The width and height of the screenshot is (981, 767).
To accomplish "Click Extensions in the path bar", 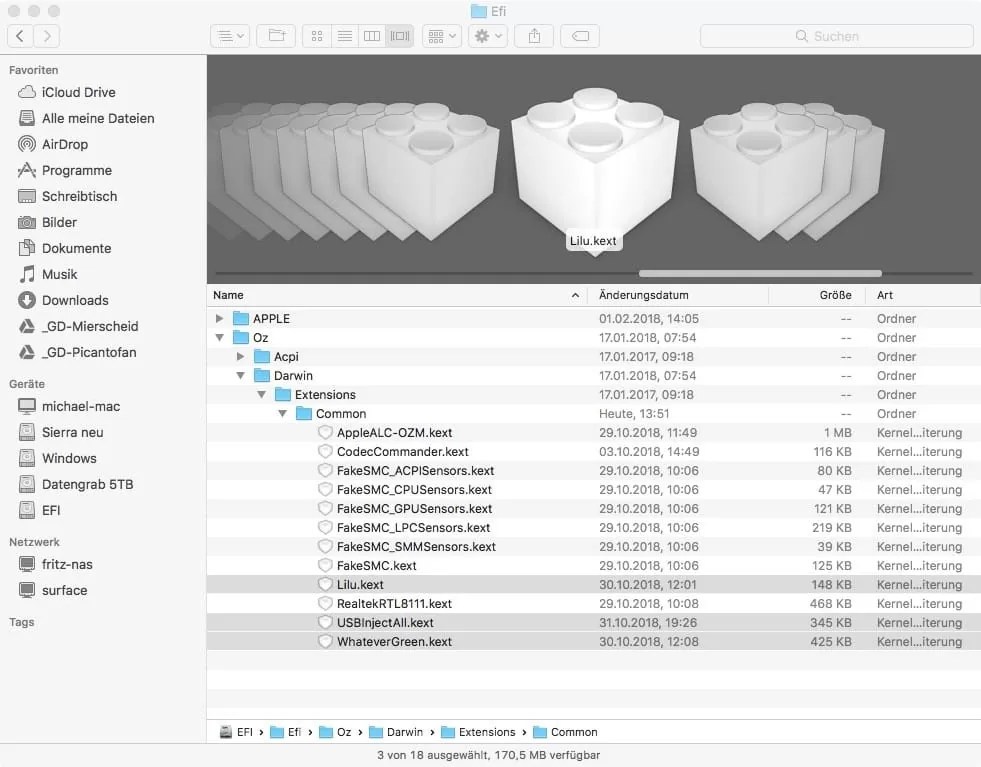I will (479, 732).
